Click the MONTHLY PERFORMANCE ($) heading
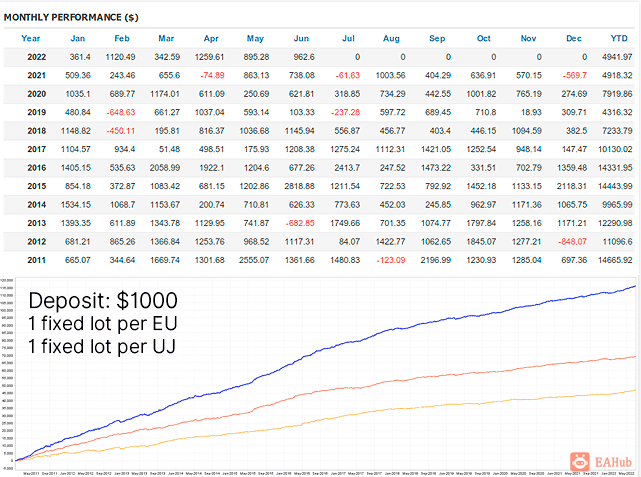Screen dimensions: 641x477 click(71, 17)
